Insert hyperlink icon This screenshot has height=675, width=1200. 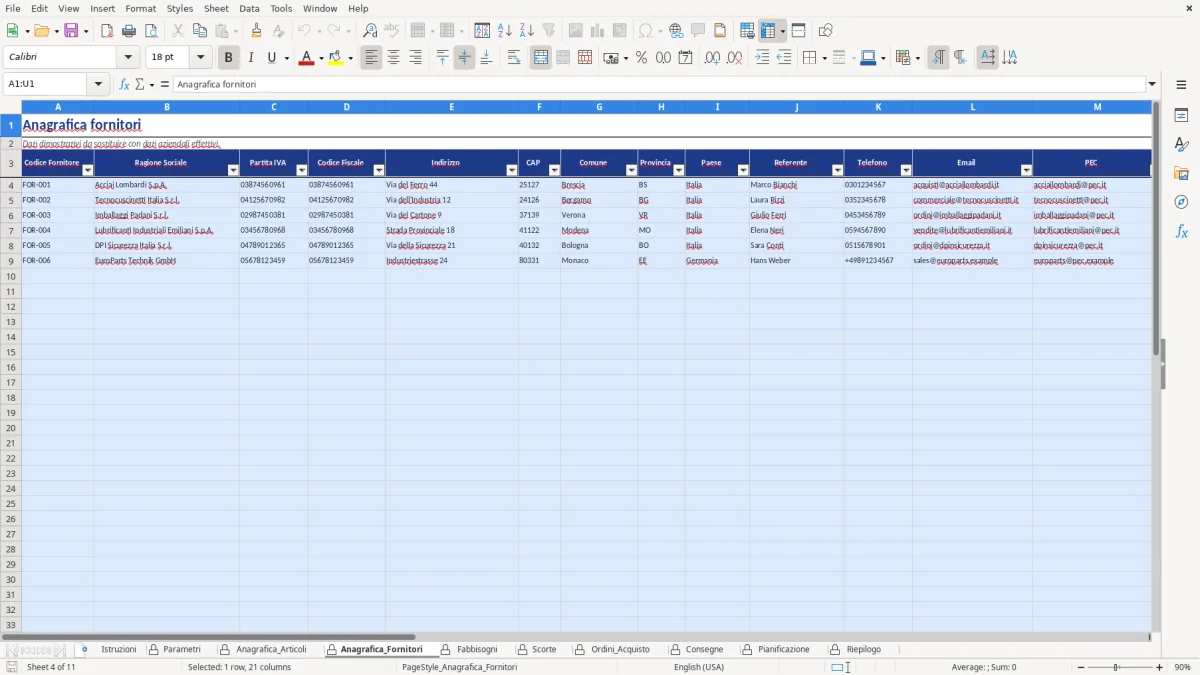point(676,31)
